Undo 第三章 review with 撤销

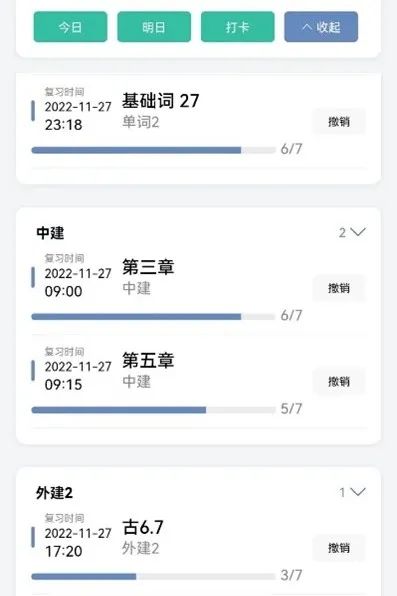[339, 288]
